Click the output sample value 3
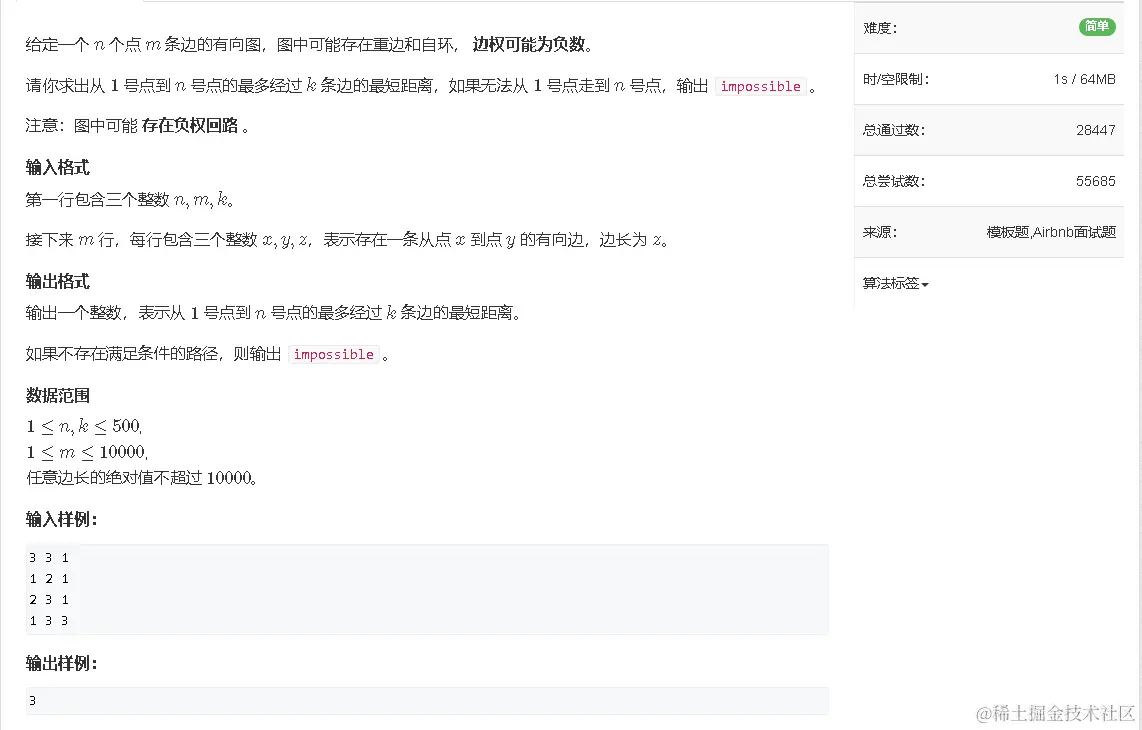 (32, 701)
